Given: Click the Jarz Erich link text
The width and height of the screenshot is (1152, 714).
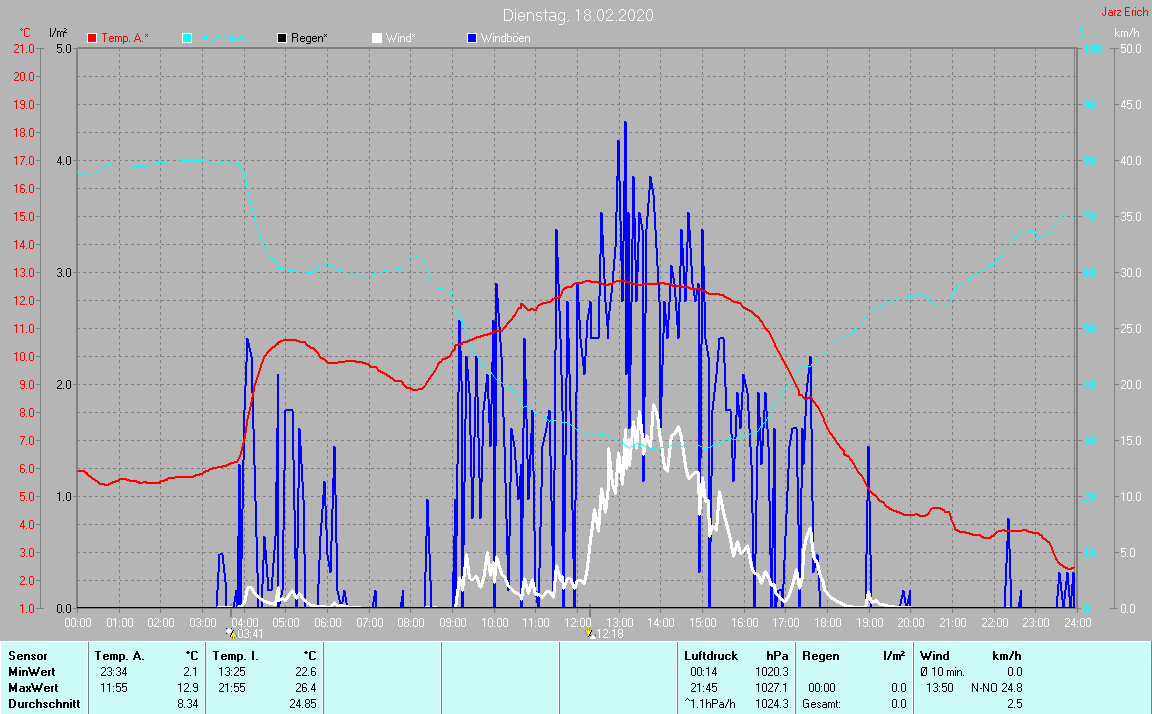Looking at the screenshot, I should 1124,13.
